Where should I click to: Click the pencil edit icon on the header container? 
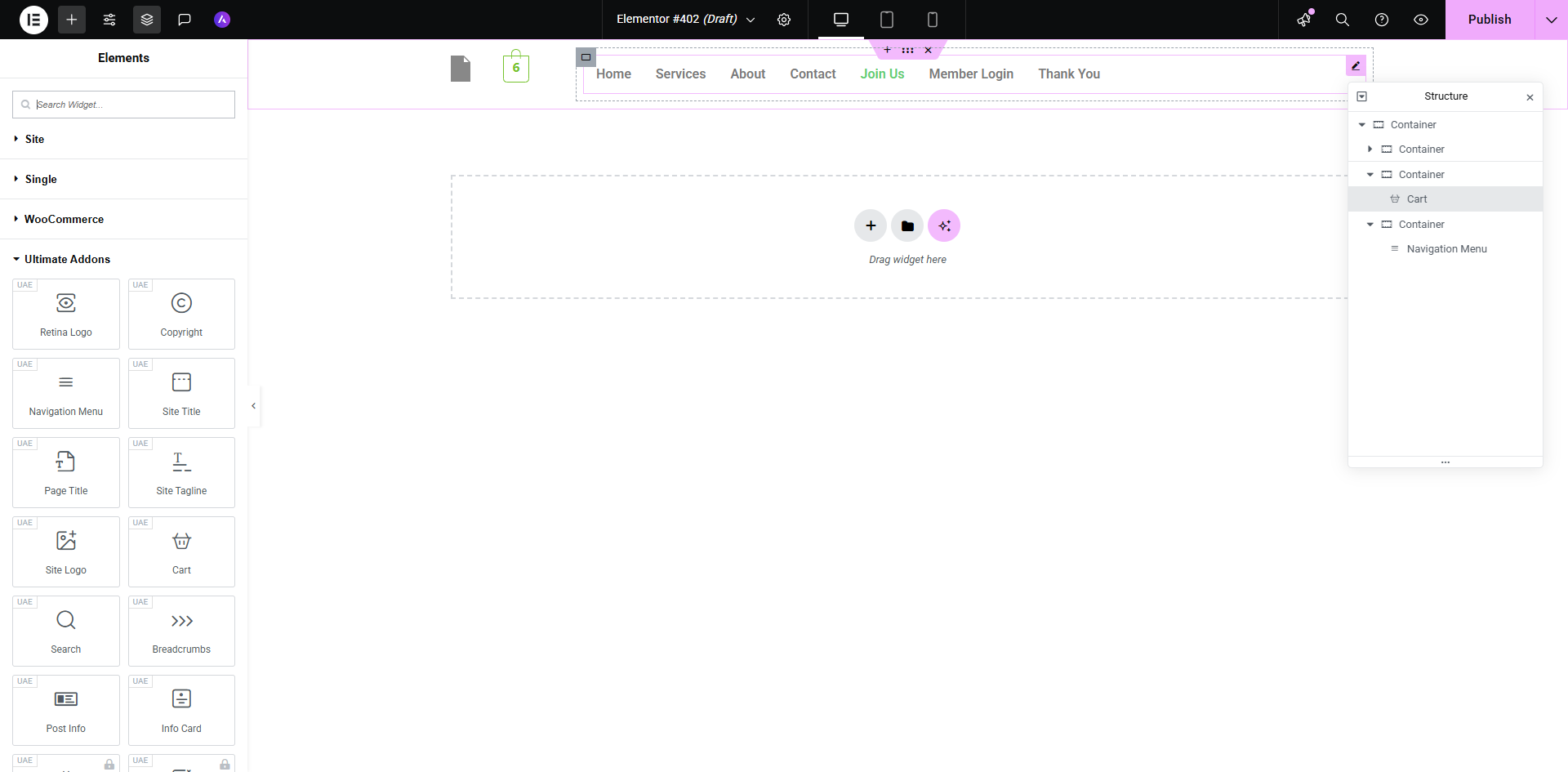click(1355, 65)
